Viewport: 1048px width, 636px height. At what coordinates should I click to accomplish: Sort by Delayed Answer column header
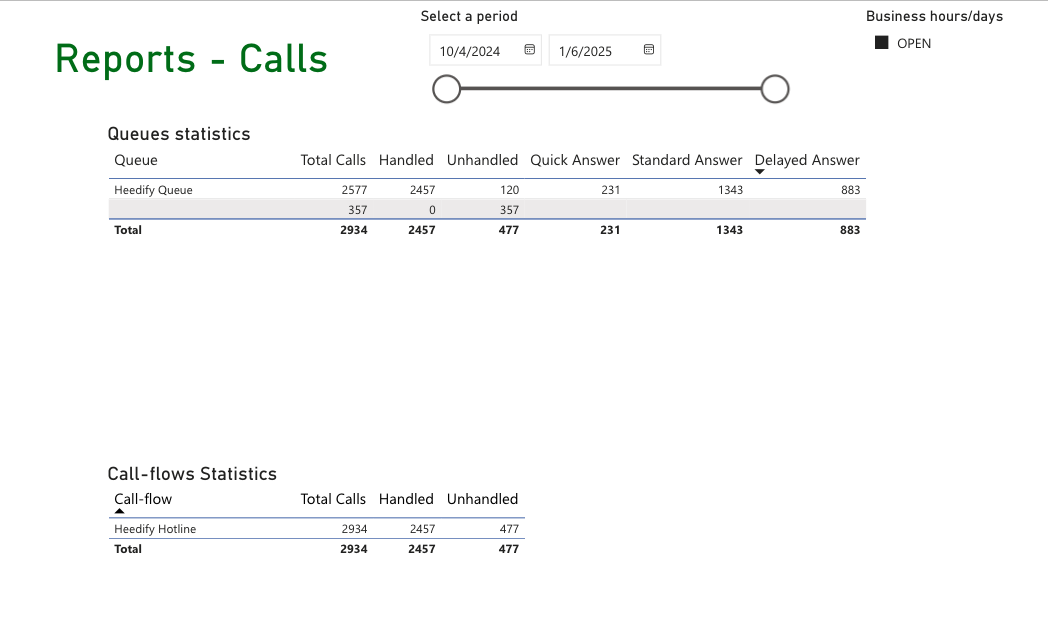click(x=807, y=160)
